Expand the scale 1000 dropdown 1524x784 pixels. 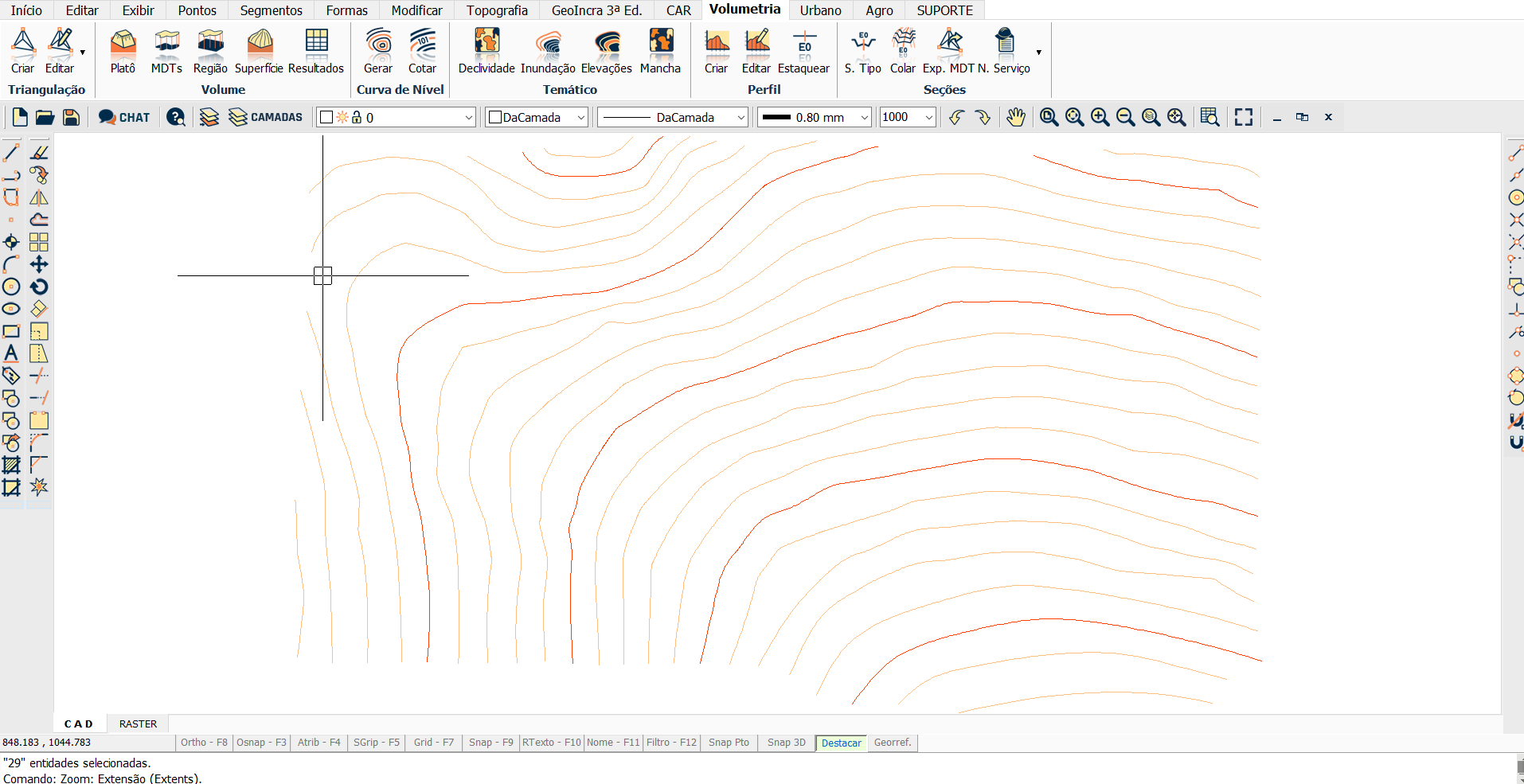[x=928, y=118]
